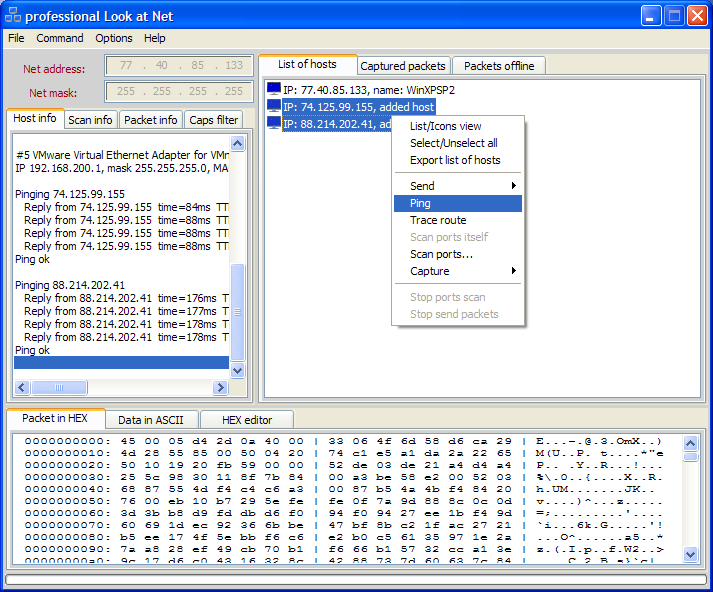Open the Captured packets tab
Viewport: 713px width, 592px height.
click(x=403, y=66)
